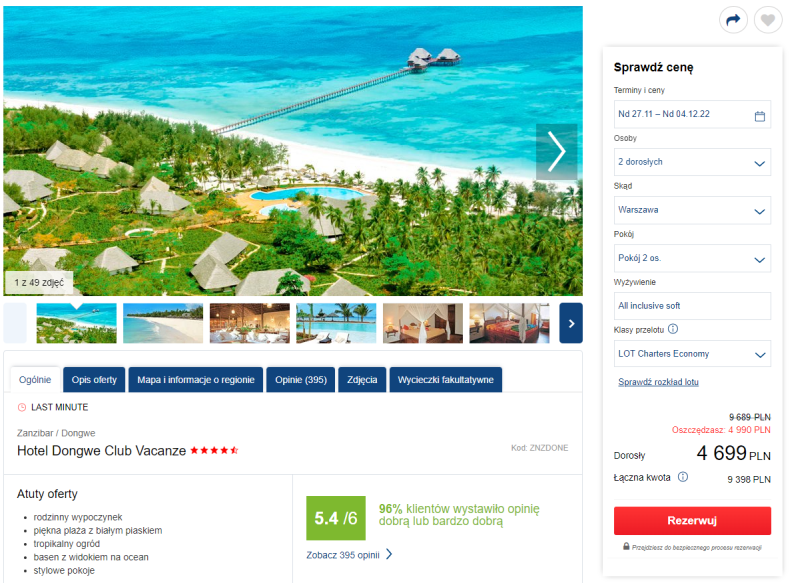Switch to the Opis oferty tab
Screen dimensions: 790x583
(x=94, y=379)
